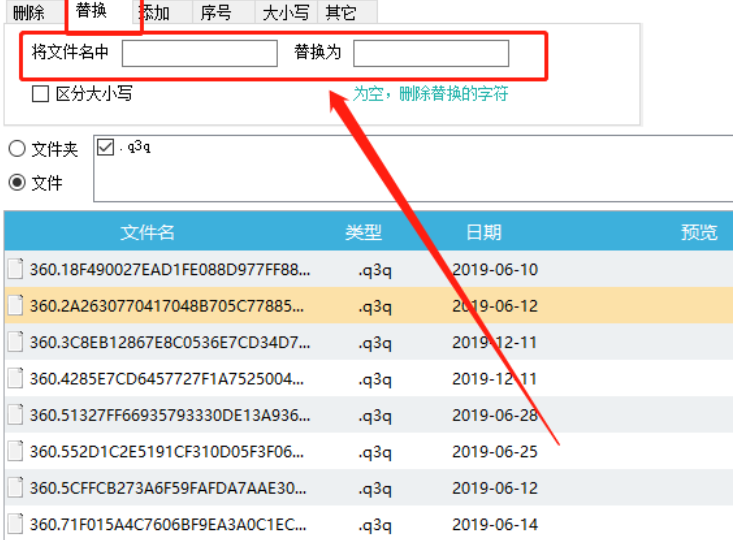Sort by the 文件名 column header
Screen dimensions: 733x540
[147, 232]
